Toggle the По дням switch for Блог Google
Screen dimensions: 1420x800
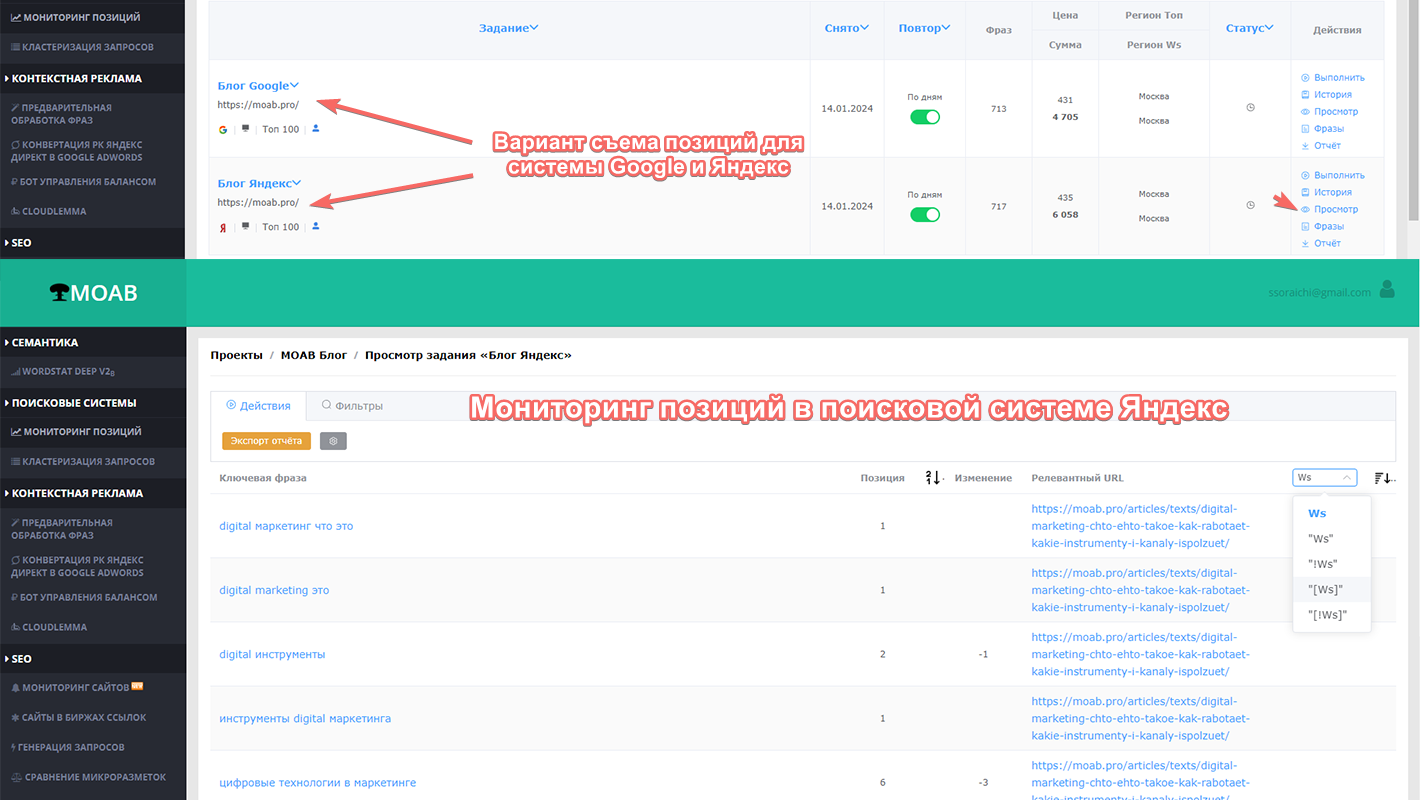click(925, 117)
